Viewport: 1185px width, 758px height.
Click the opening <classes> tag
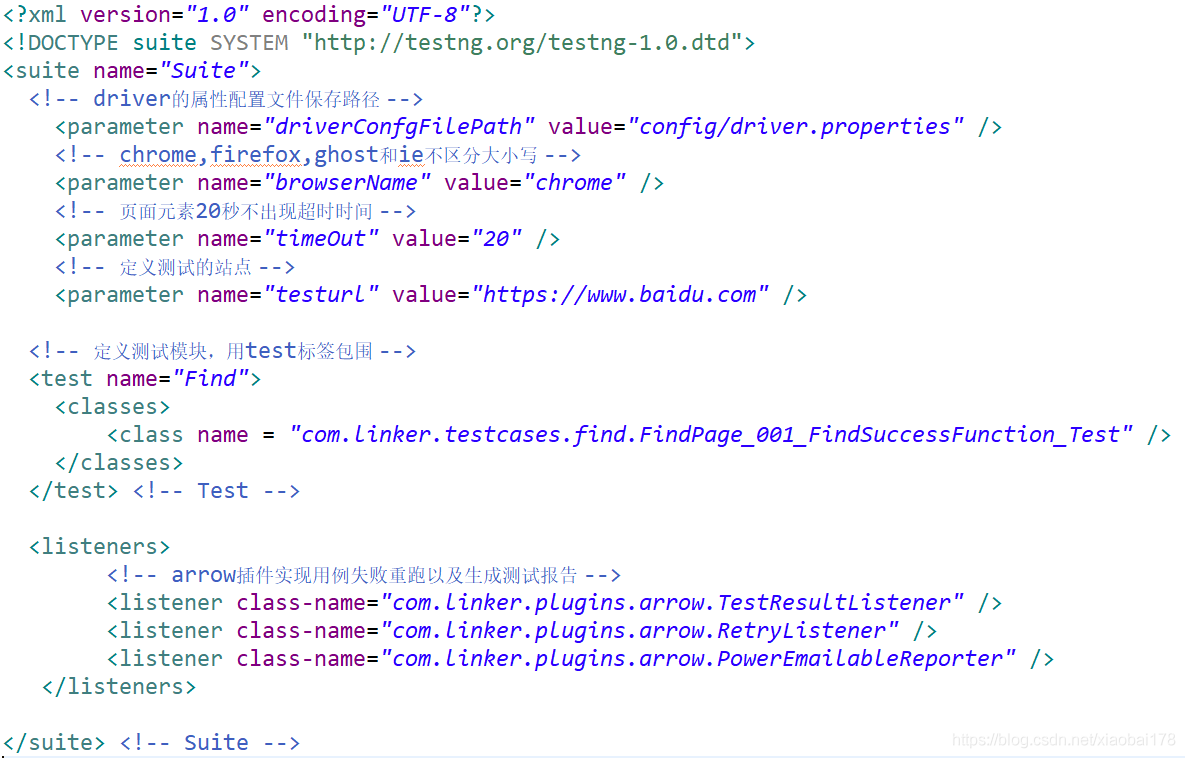pos(113,407)
